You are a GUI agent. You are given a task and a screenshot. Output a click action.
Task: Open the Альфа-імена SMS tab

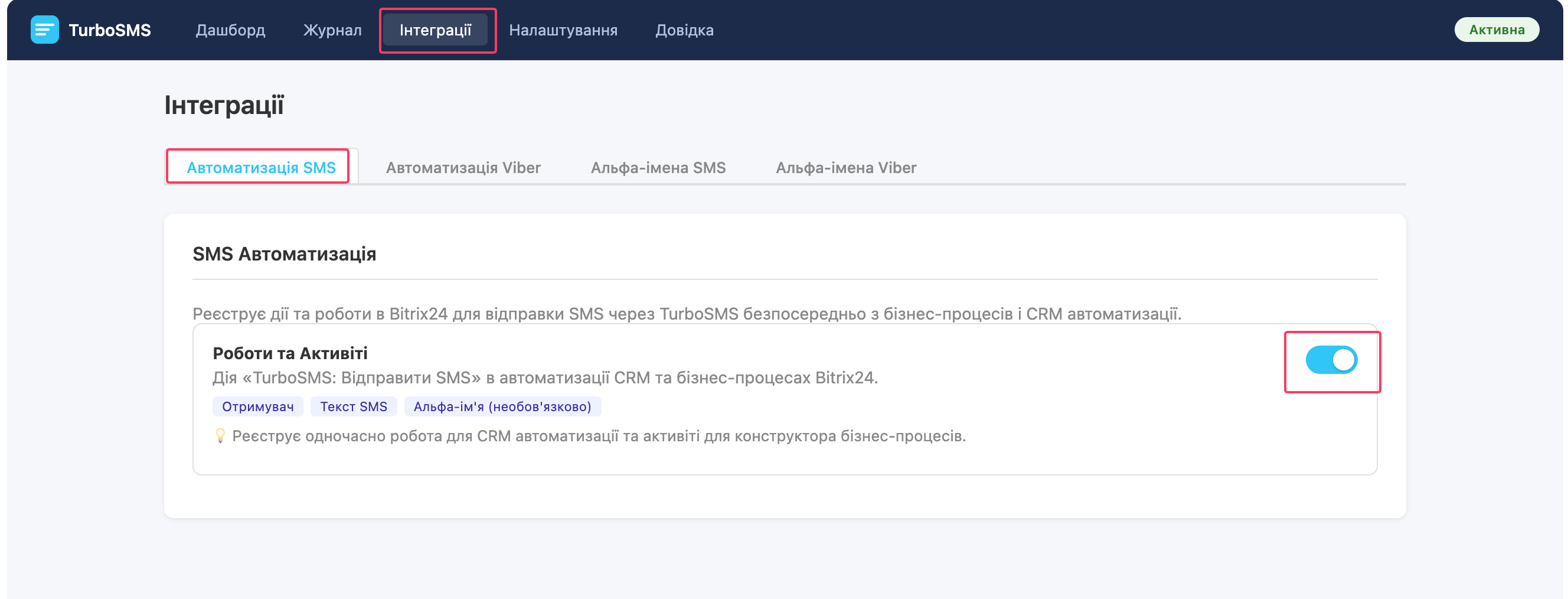tap(658, 168)
